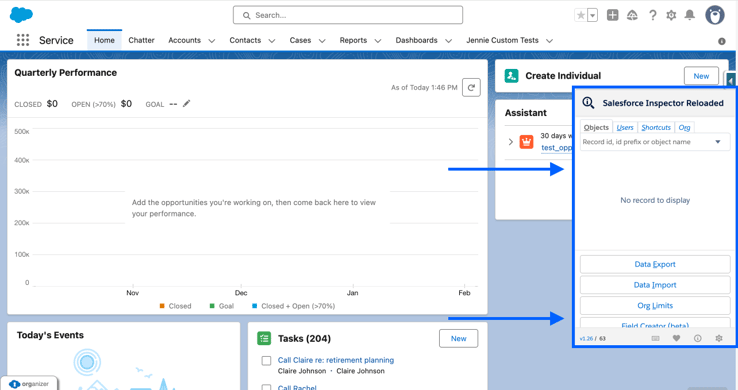This screenshot has width=738, height=390.
Task: Open the Chatter tab
Action: (141, 40)
